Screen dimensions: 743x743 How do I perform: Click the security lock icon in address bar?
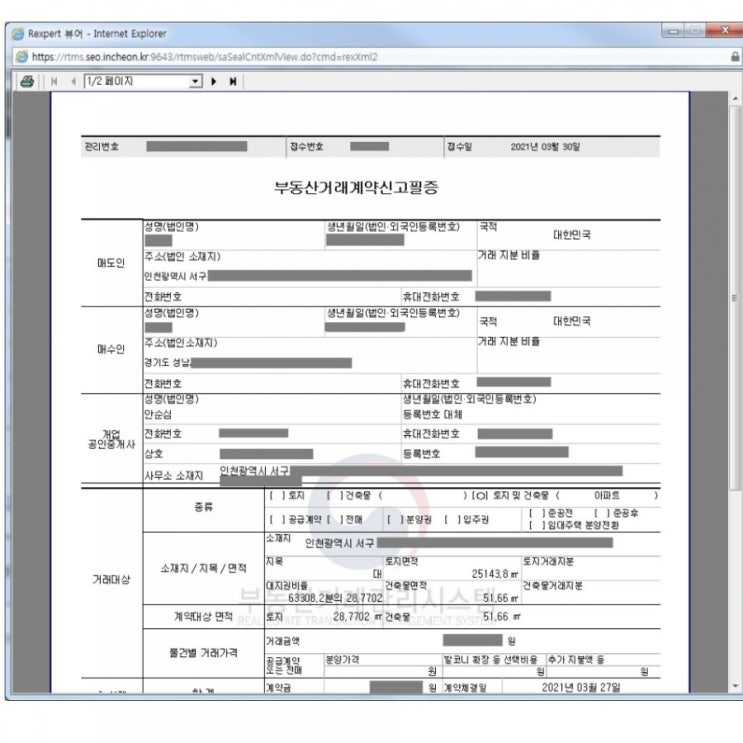coord(735,57)
